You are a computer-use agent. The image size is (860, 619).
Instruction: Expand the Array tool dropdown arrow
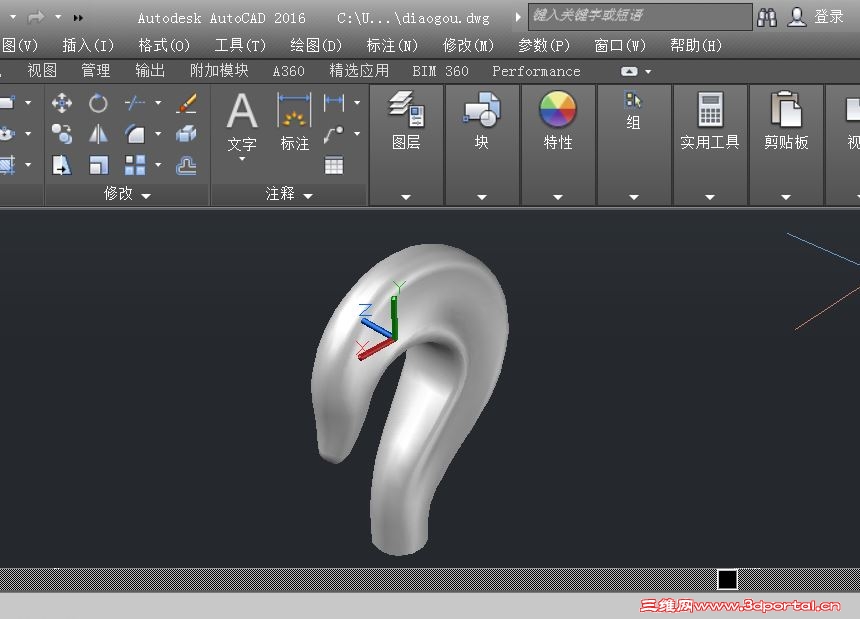(158, 165)
